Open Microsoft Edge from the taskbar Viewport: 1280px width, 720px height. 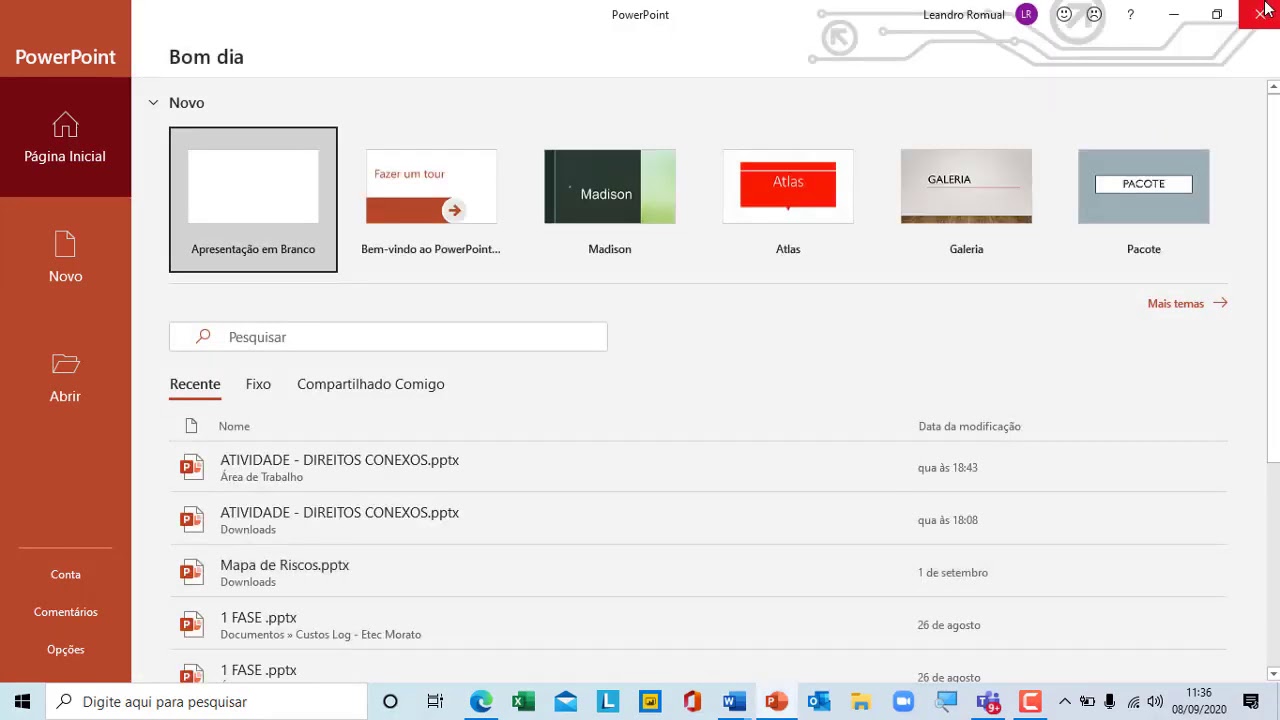pyautogui.click(x=481, y=702)
